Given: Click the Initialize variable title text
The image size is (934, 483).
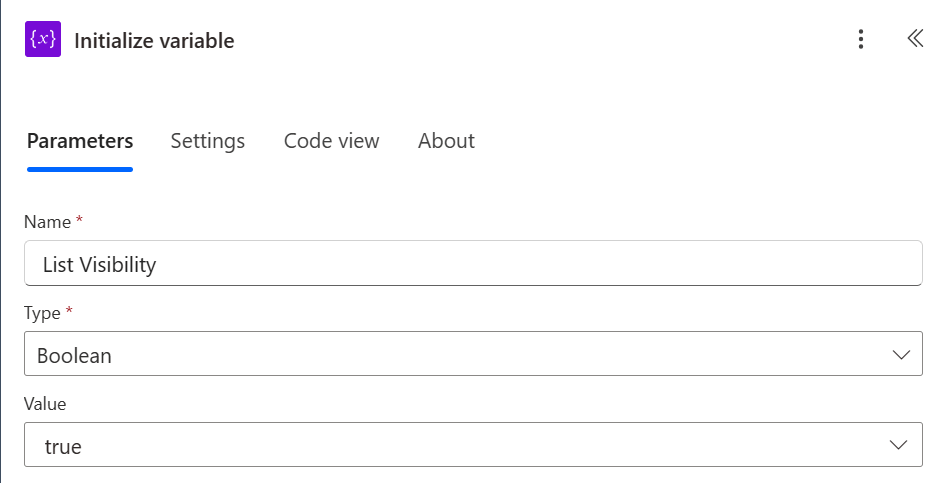Looking at the screenshot, I should [154, 41].
